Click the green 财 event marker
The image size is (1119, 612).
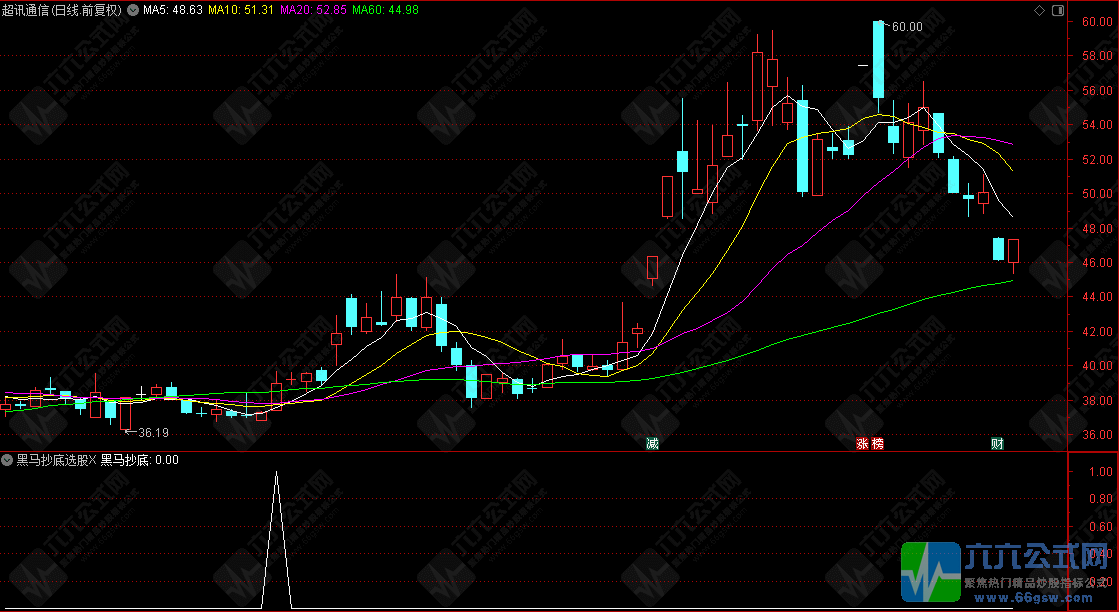(x=997, y=444)
